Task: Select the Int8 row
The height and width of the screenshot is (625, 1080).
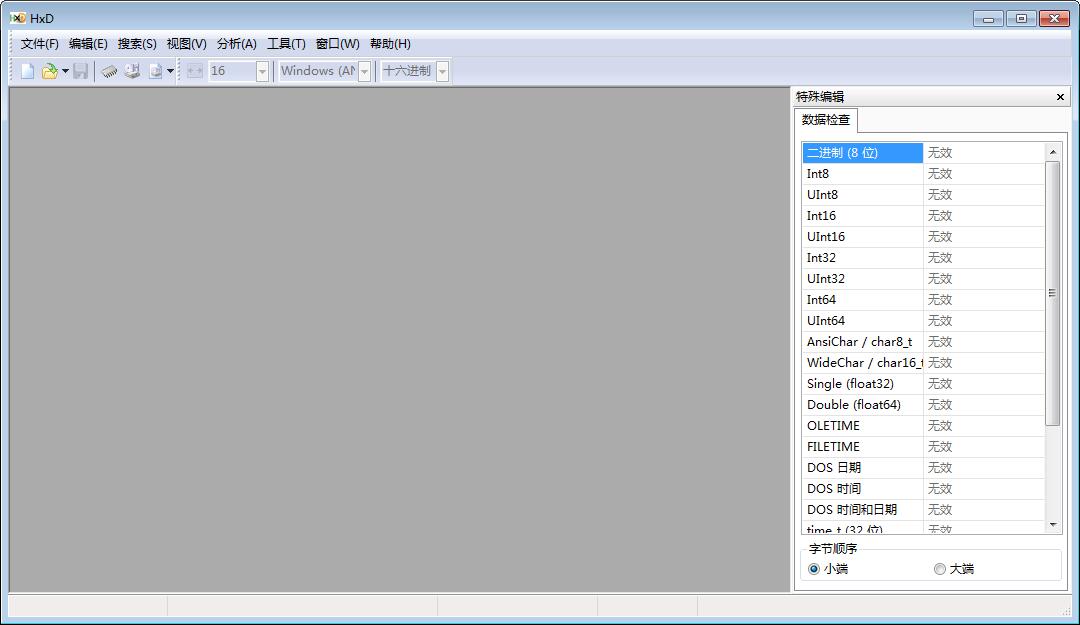Action: (x=923, y=174)
